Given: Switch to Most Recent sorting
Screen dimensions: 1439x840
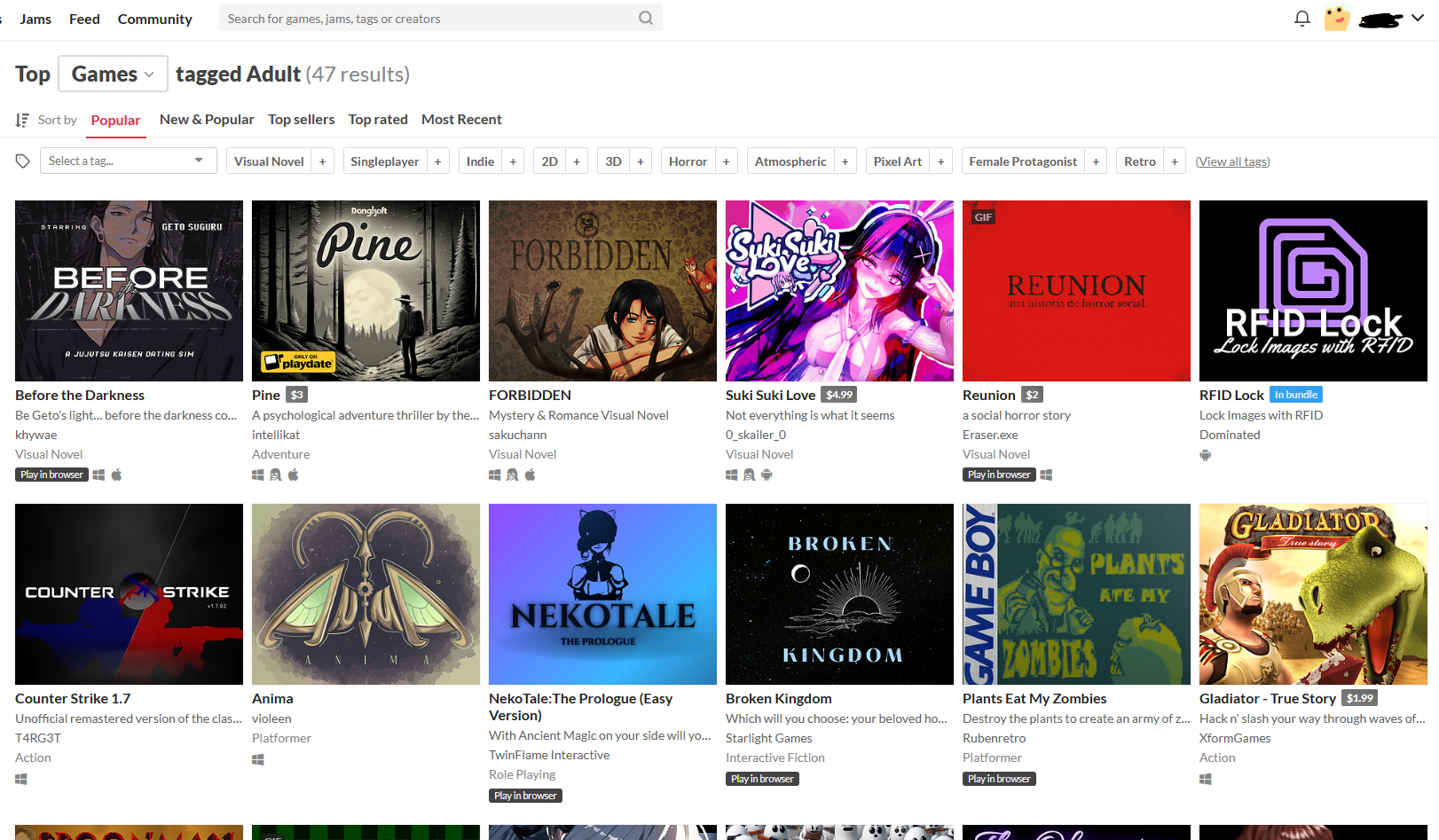Looking at the screenshot, I should 461,119.
